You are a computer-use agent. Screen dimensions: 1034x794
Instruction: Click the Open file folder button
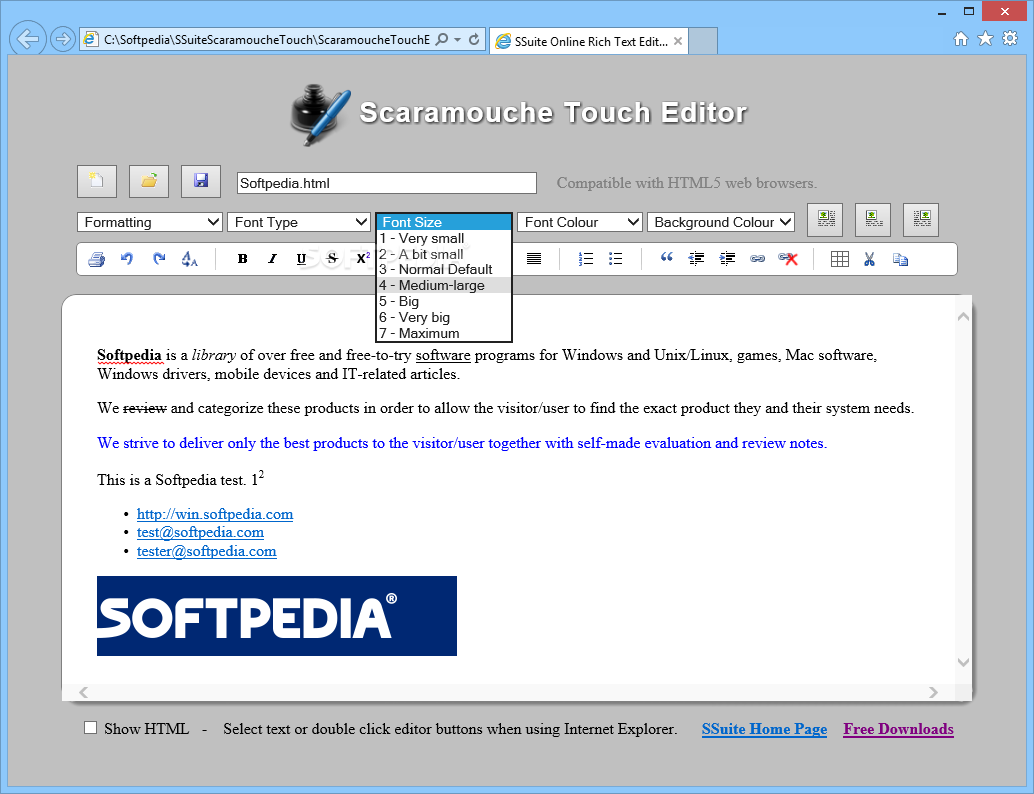pyautogui.click(x=149, y=181)
